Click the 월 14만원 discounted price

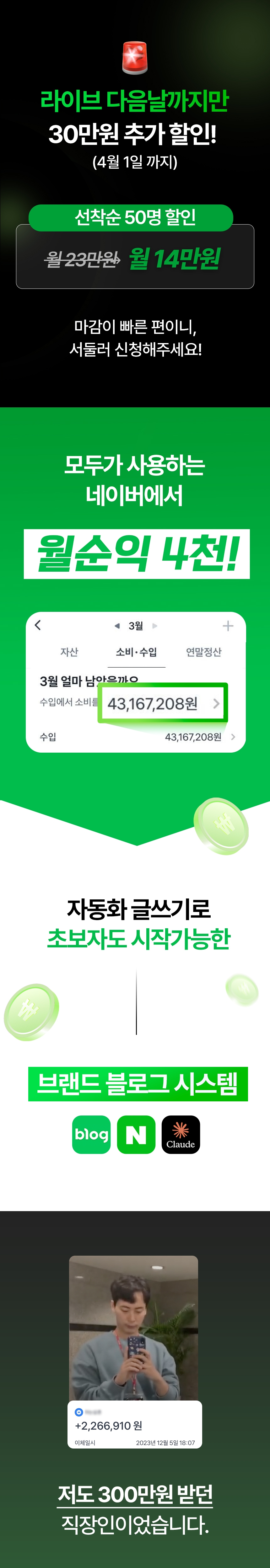(x=174, y=259)
